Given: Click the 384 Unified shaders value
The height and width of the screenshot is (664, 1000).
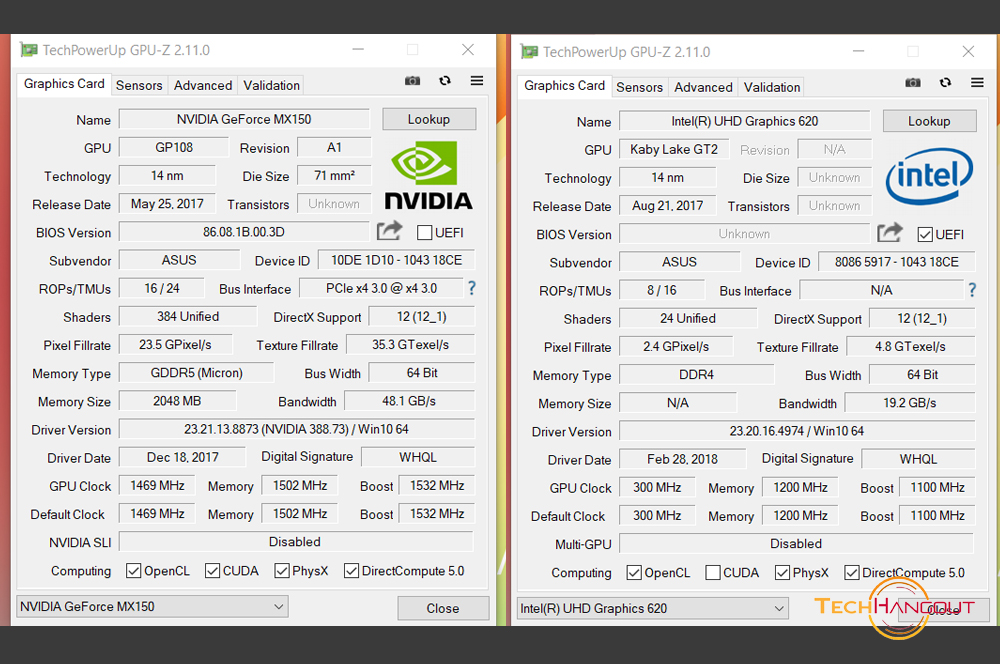Looking at the screenshot, I should pos(188,316).
